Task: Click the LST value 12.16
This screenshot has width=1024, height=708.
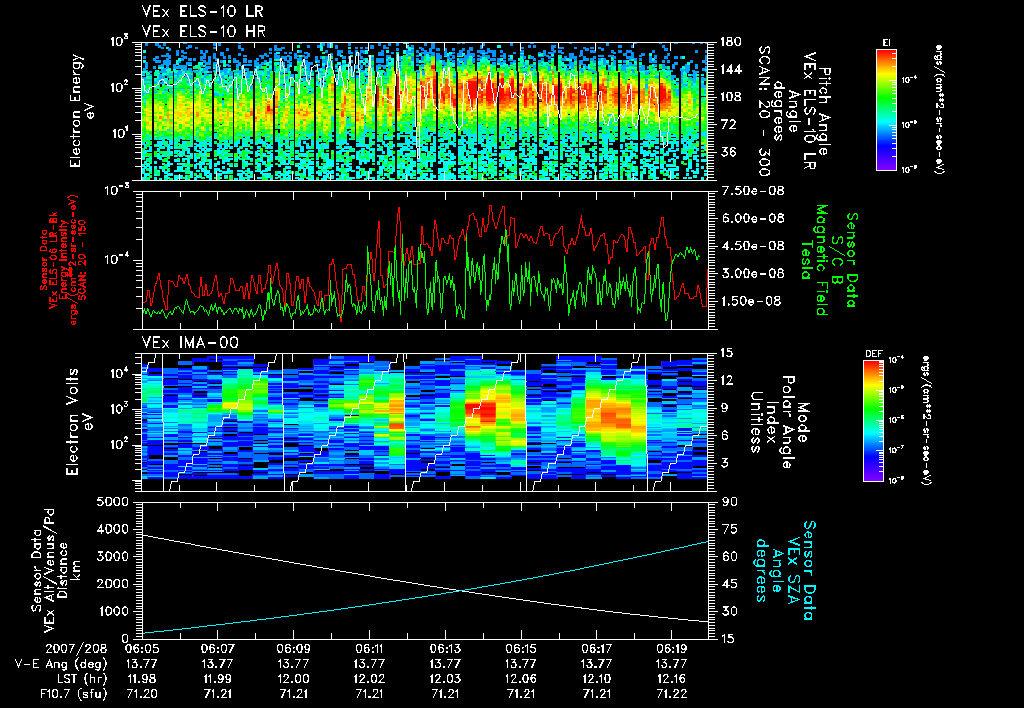Action: pyautogui.click(x=672, y=679)
